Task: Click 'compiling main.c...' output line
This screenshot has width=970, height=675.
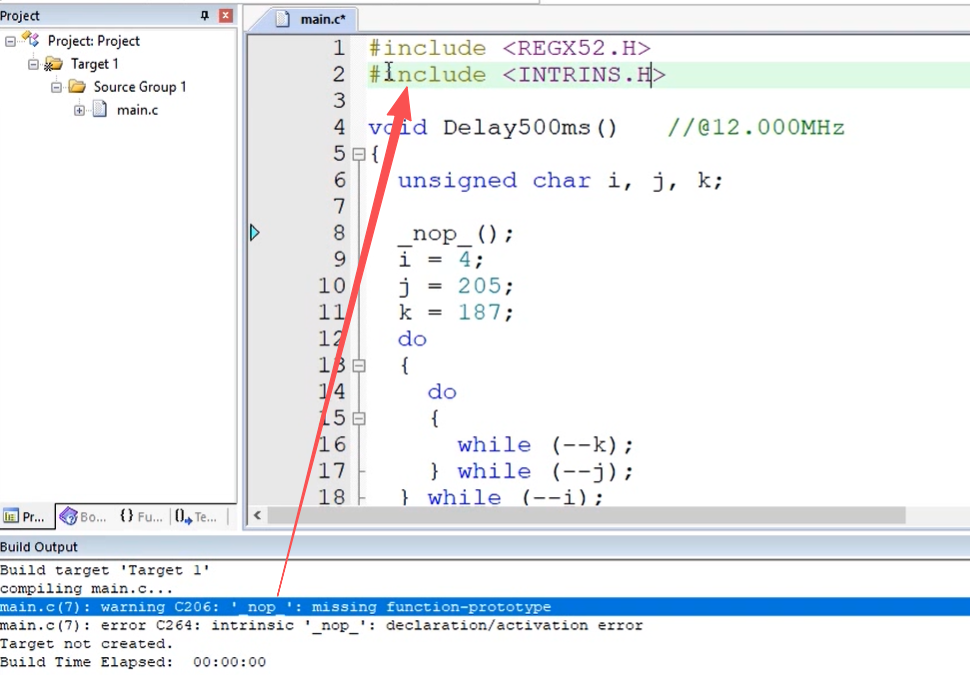Action: pos(87,588)
